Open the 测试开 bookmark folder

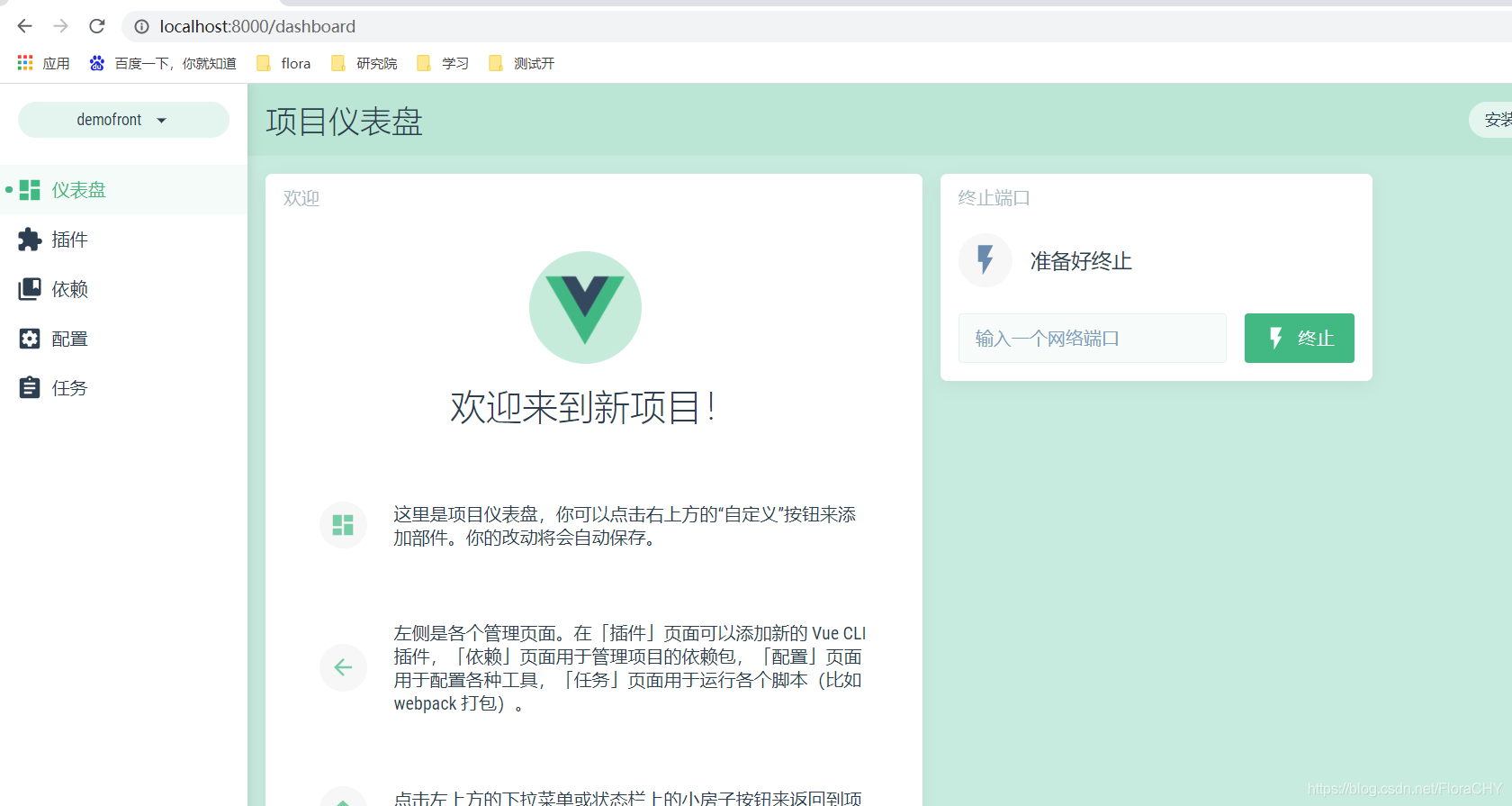pyautogui.click(x=522, y=63)
